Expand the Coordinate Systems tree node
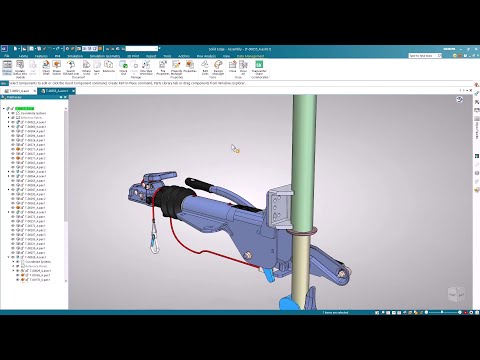The height and width of the screenshot is (360, 480). click(9, 113)
